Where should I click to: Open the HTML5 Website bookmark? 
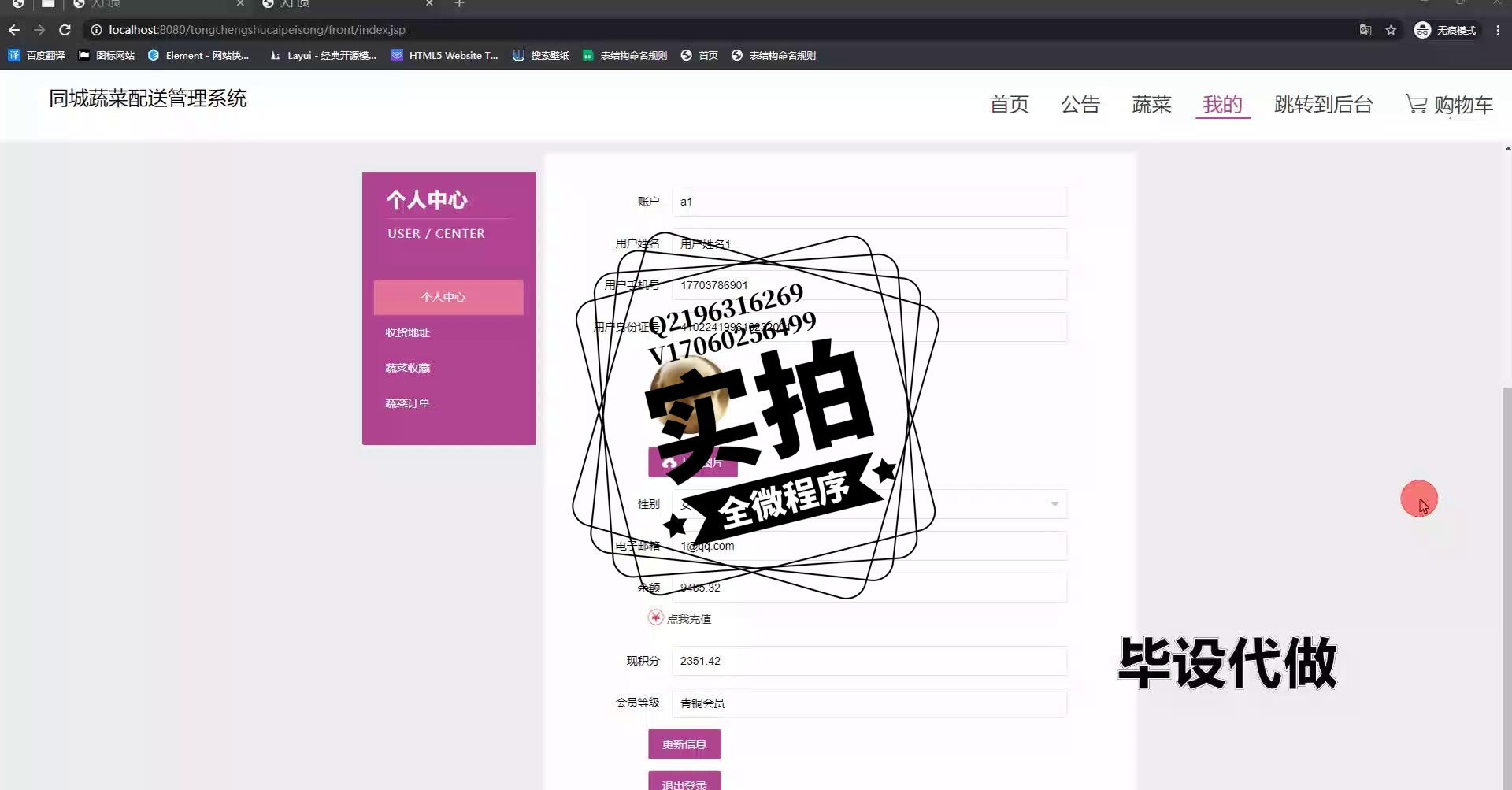(x=445, y=55)
